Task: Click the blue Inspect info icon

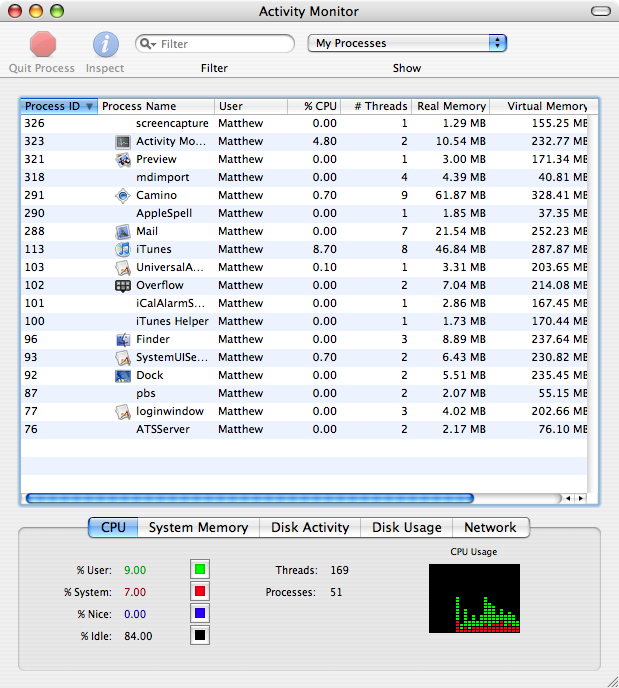Action: pos(106,44)
